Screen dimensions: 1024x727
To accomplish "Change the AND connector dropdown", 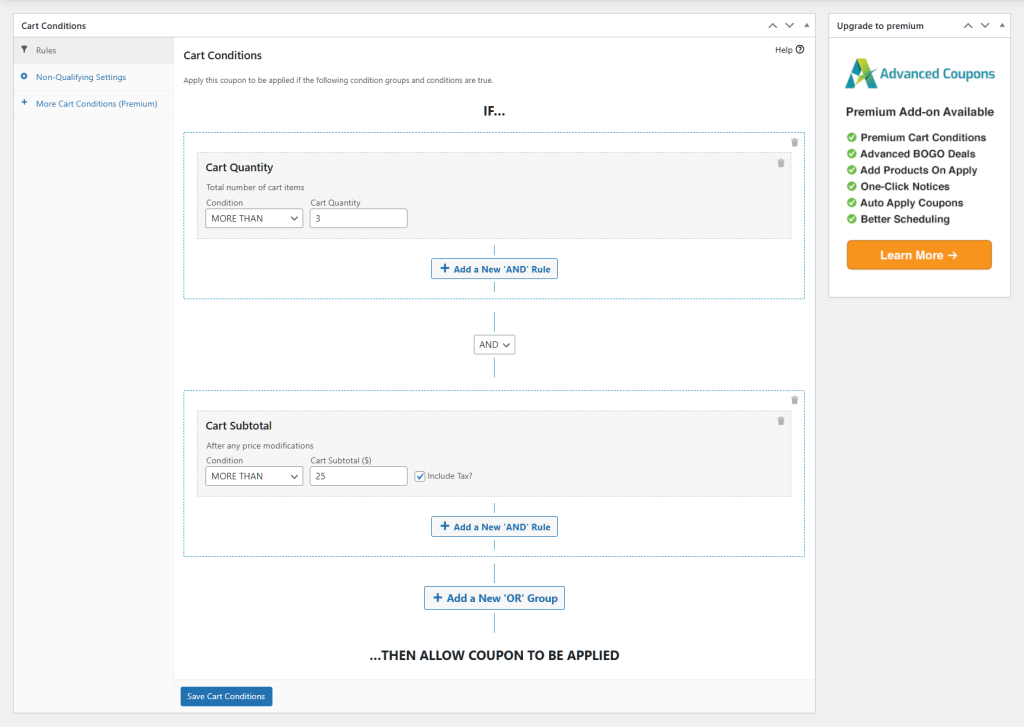I will 494,344.
